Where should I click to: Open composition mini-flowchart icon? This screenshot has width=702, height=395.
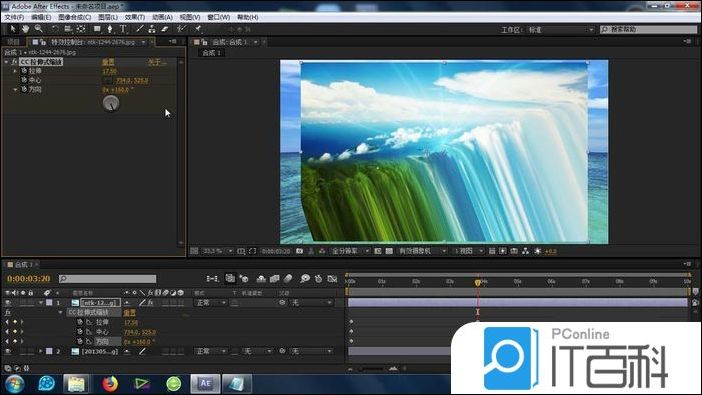(x=212, y=279)
